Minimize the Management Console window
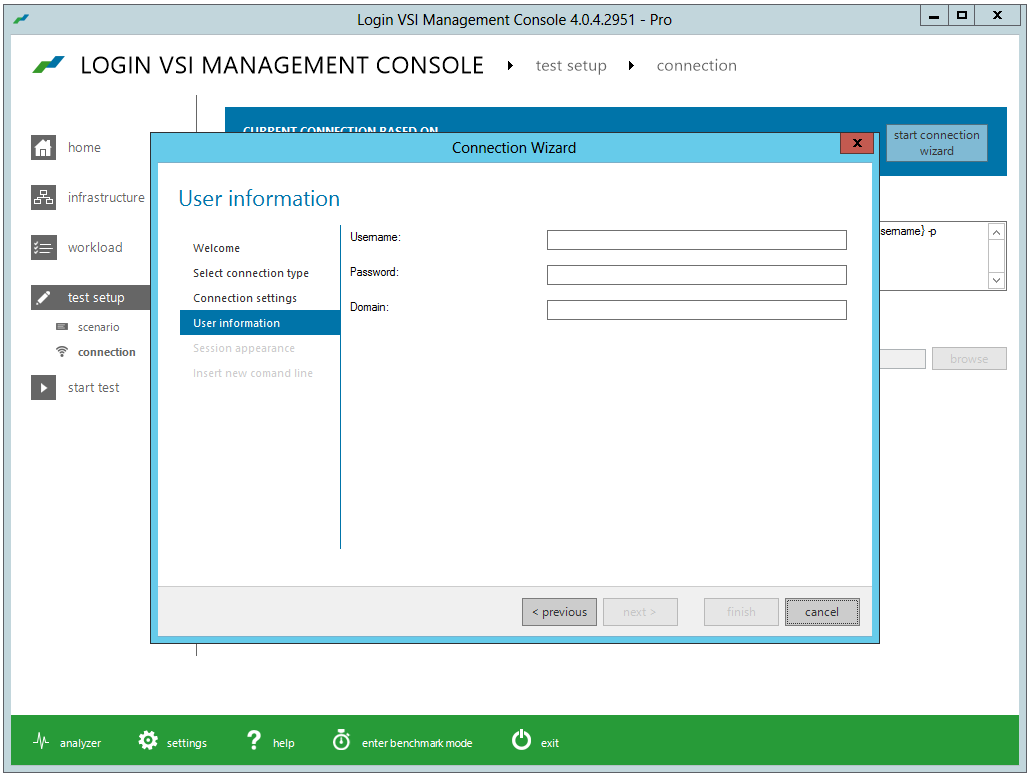 [x=934, y=16]
